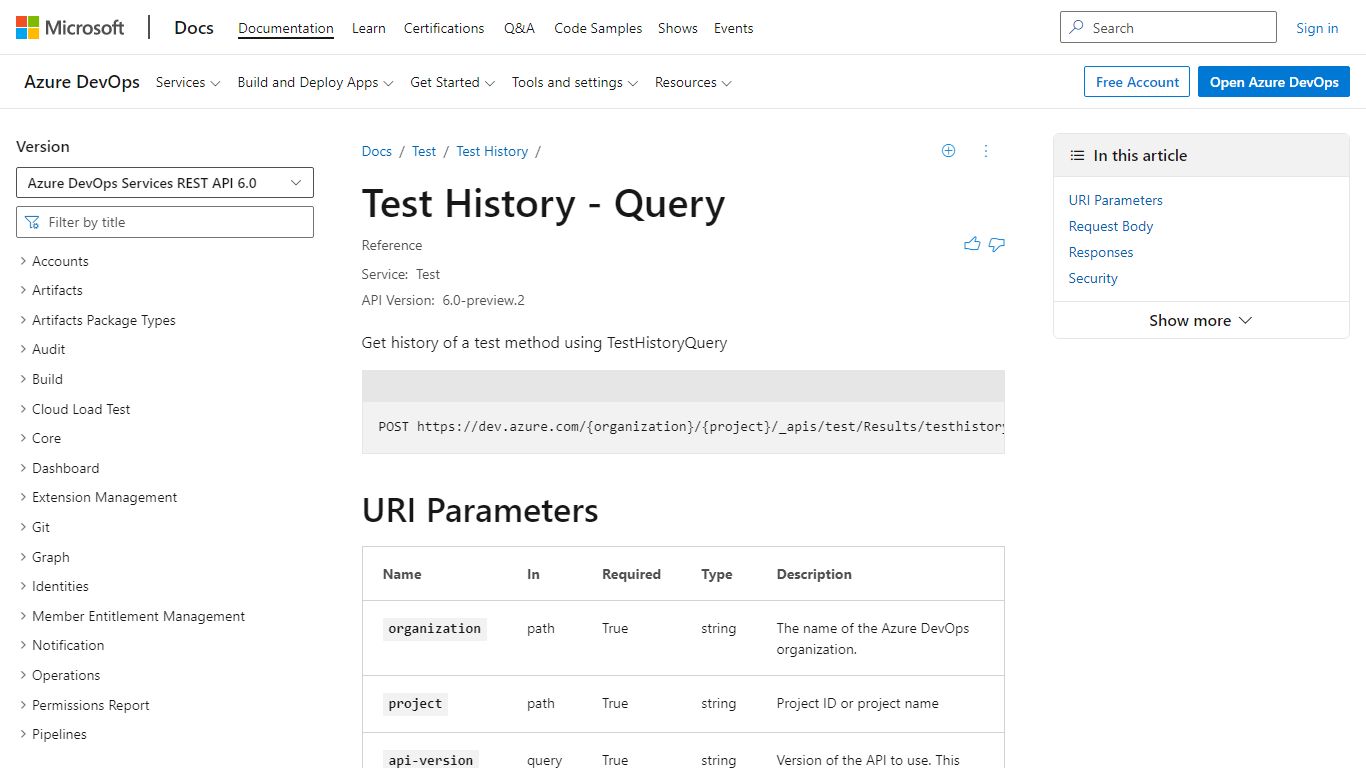Open the API version selector dropdown
The image size is (1366, 768).
pyautogui.click(x=165, y=183)
